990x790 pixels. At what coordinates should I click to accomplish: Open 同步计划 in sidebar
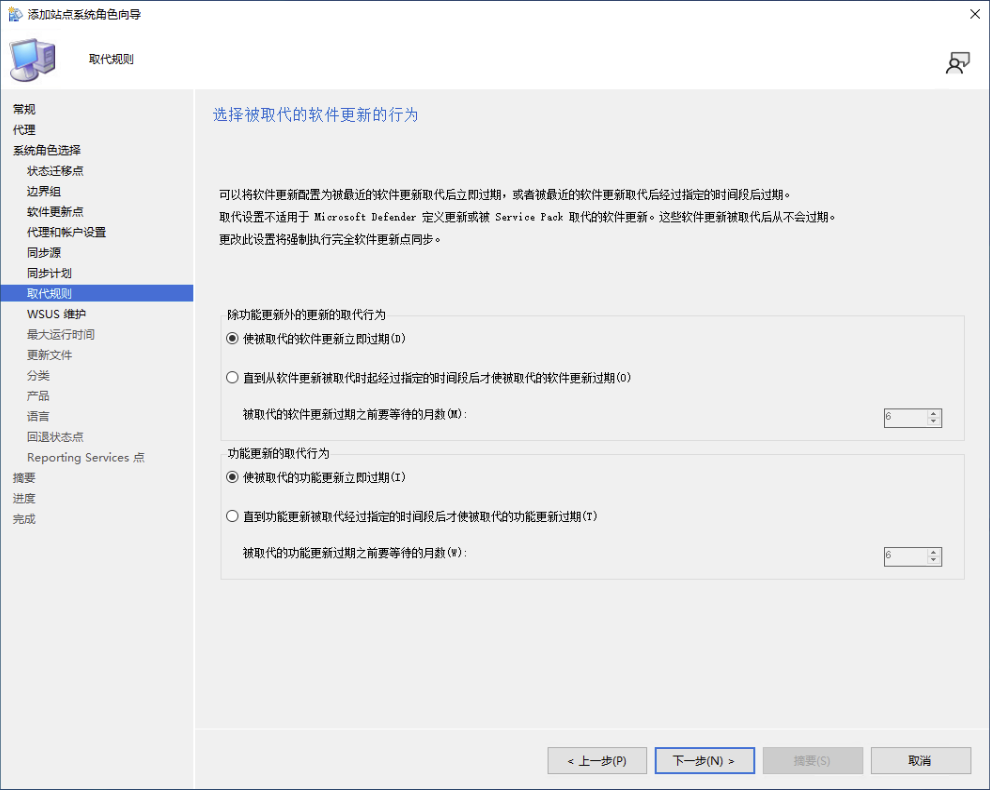(49, 273)
